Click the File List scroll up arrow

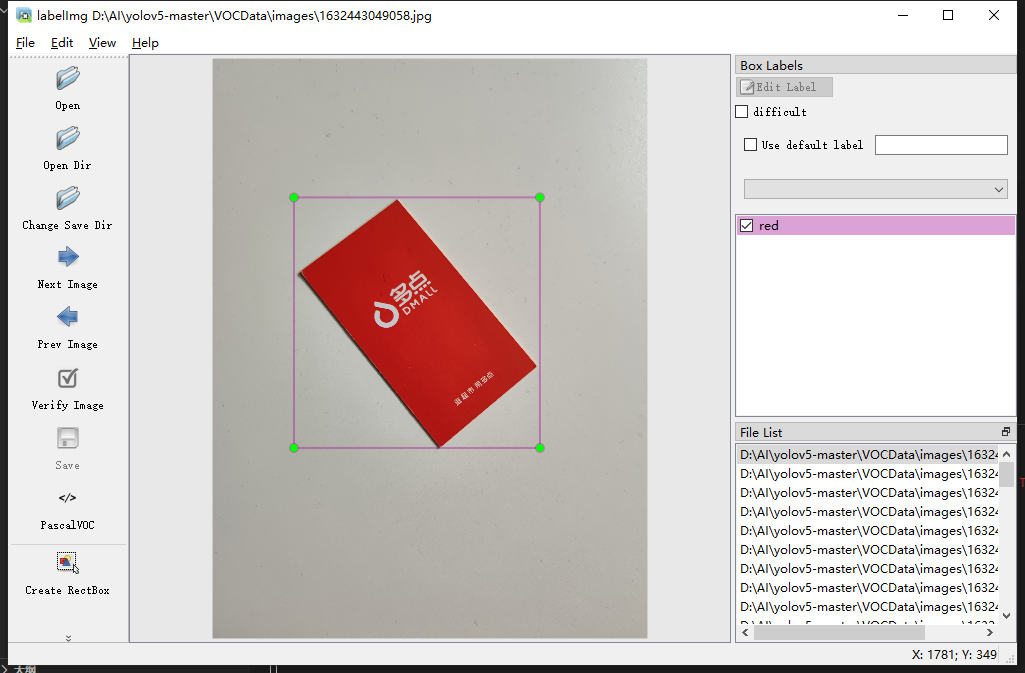[1007, 453]
